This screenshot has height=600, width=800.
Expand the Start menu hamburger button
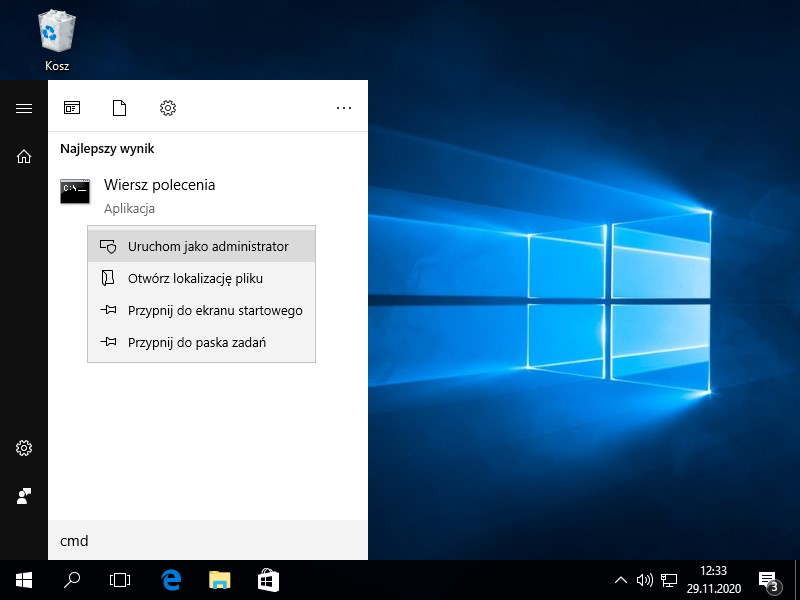(24, 108)
